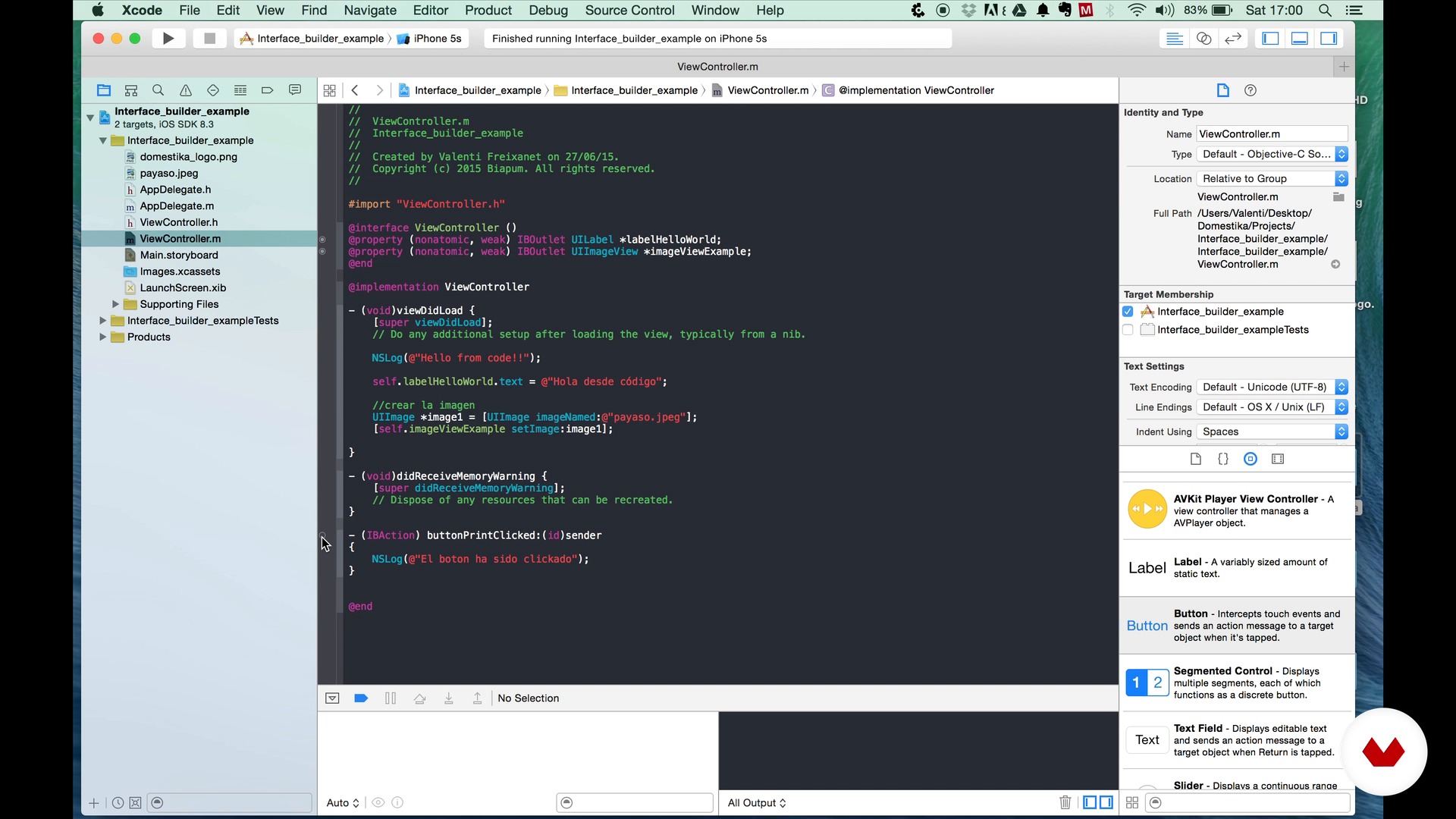Open the Line Endings dropdown
The image size is (1456, 819).
(x=1272, y=407)
